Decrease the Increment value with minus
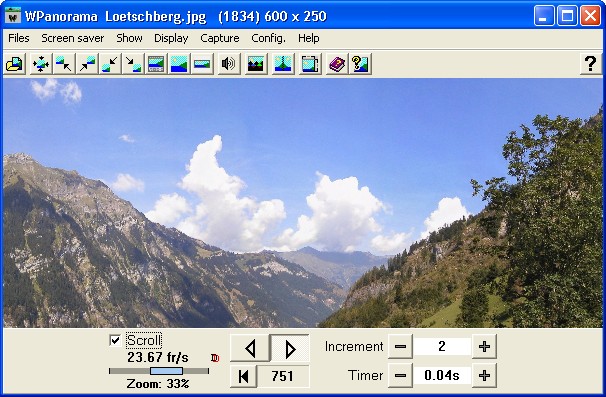 (400, 346)
